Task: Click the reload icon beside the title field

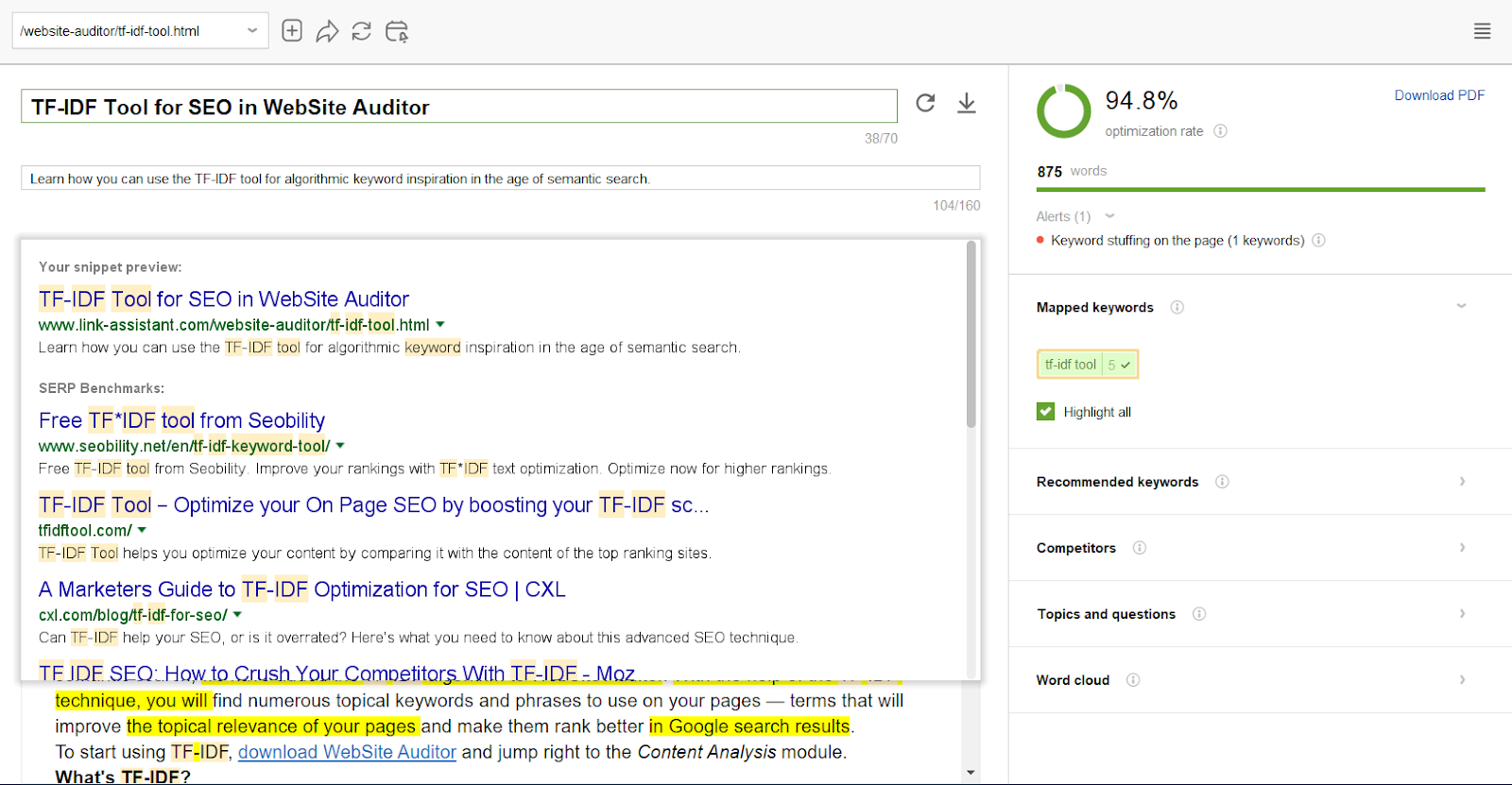Action: click(x=925, y=103)
